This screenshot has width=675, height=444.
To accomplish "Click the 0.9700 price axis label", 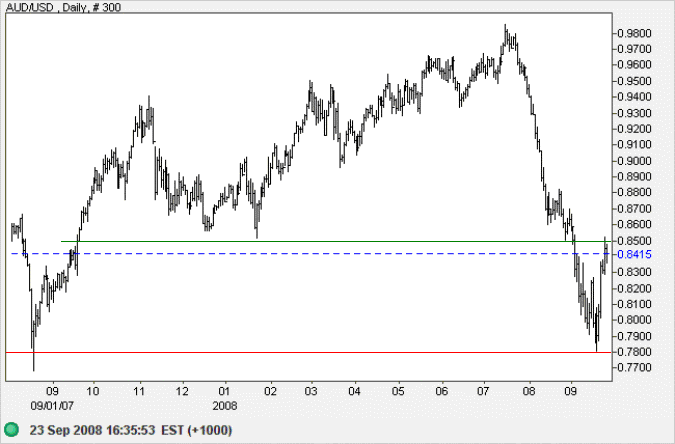I will [634, 49].
